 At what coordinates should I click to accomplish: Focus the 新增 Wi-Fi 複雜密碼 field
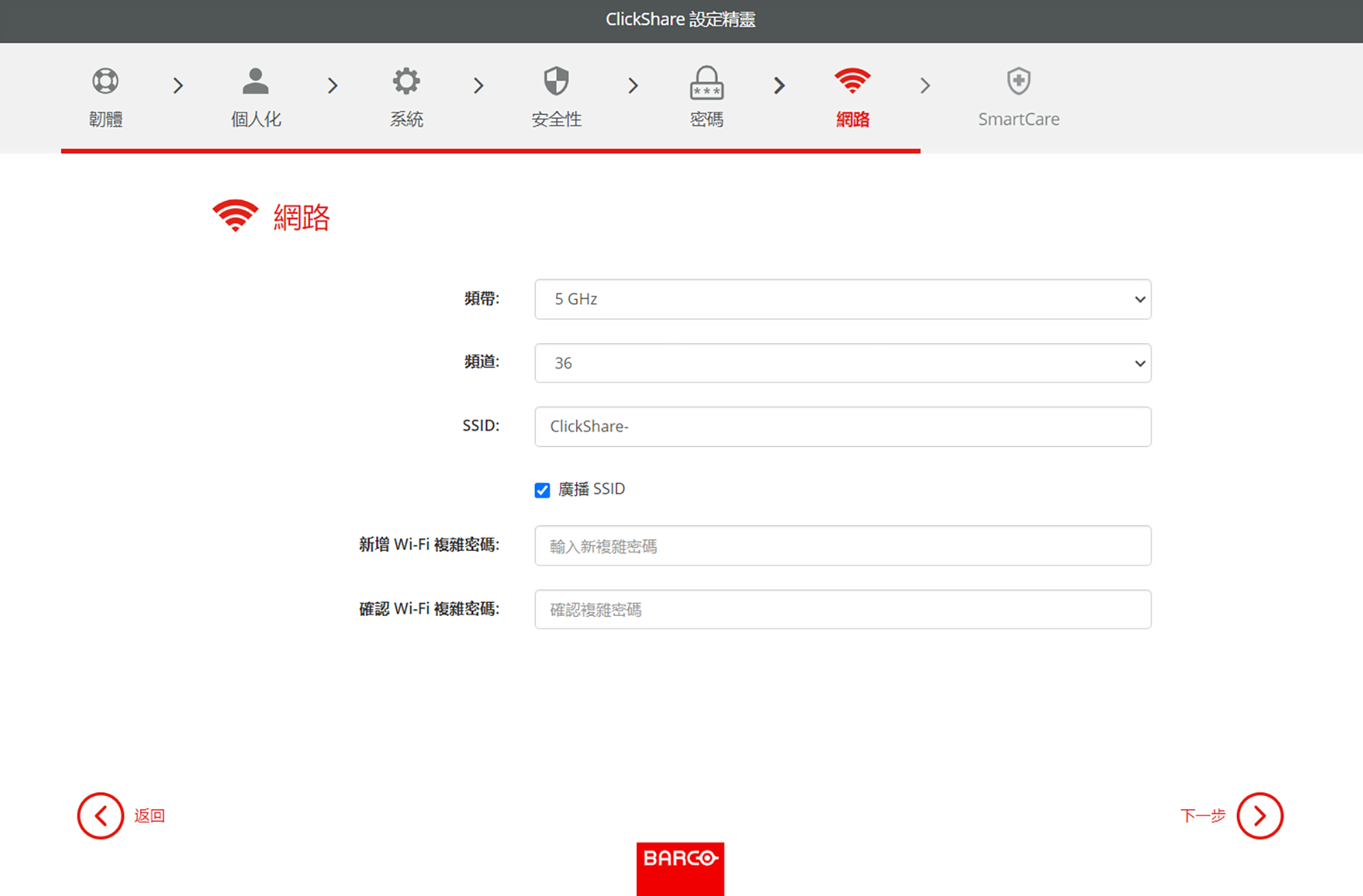pyautogui.click(x=842, y=546)
